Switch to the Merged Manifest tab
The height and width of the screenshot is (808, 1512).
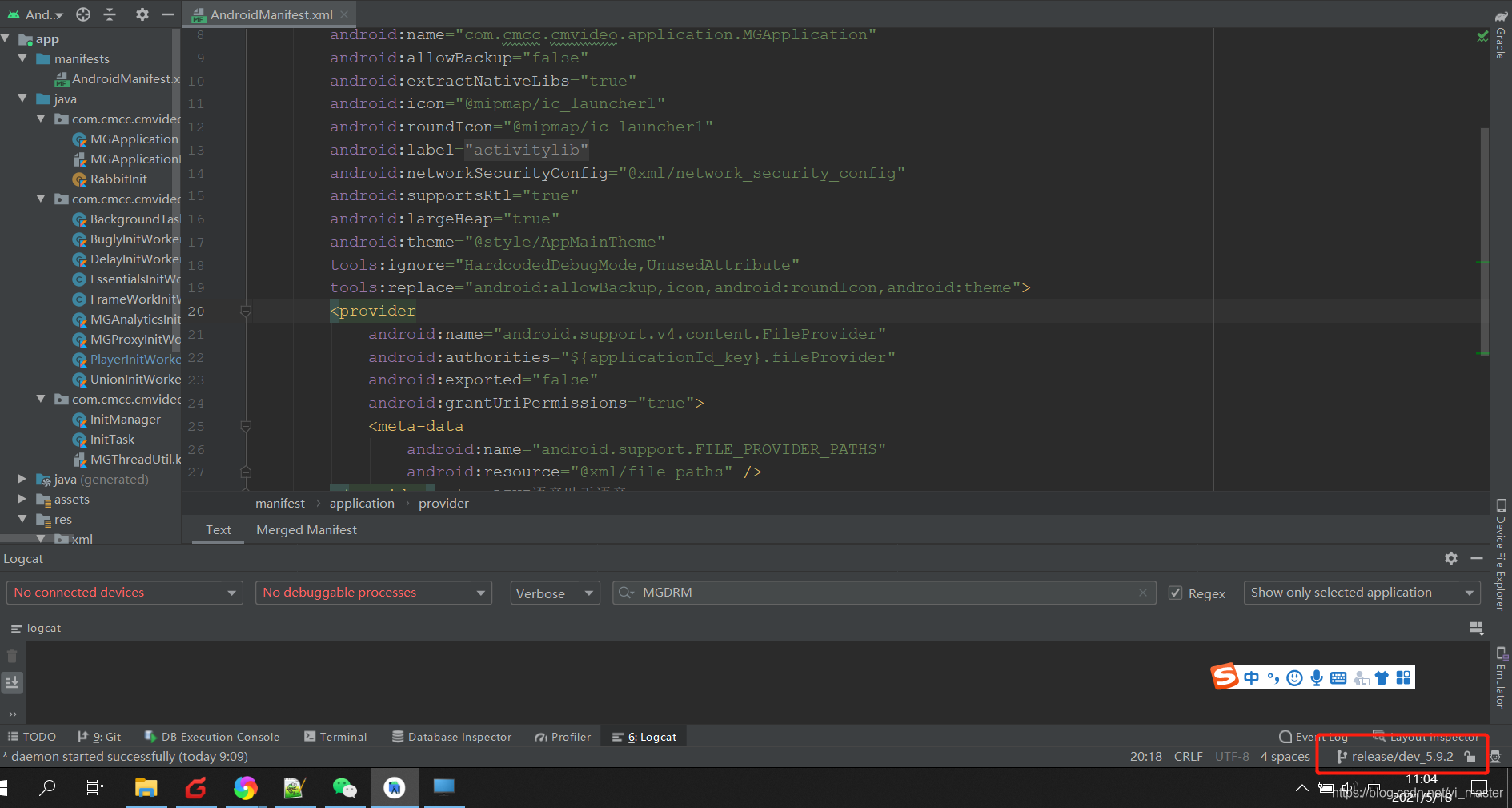(x=307, y=529)
